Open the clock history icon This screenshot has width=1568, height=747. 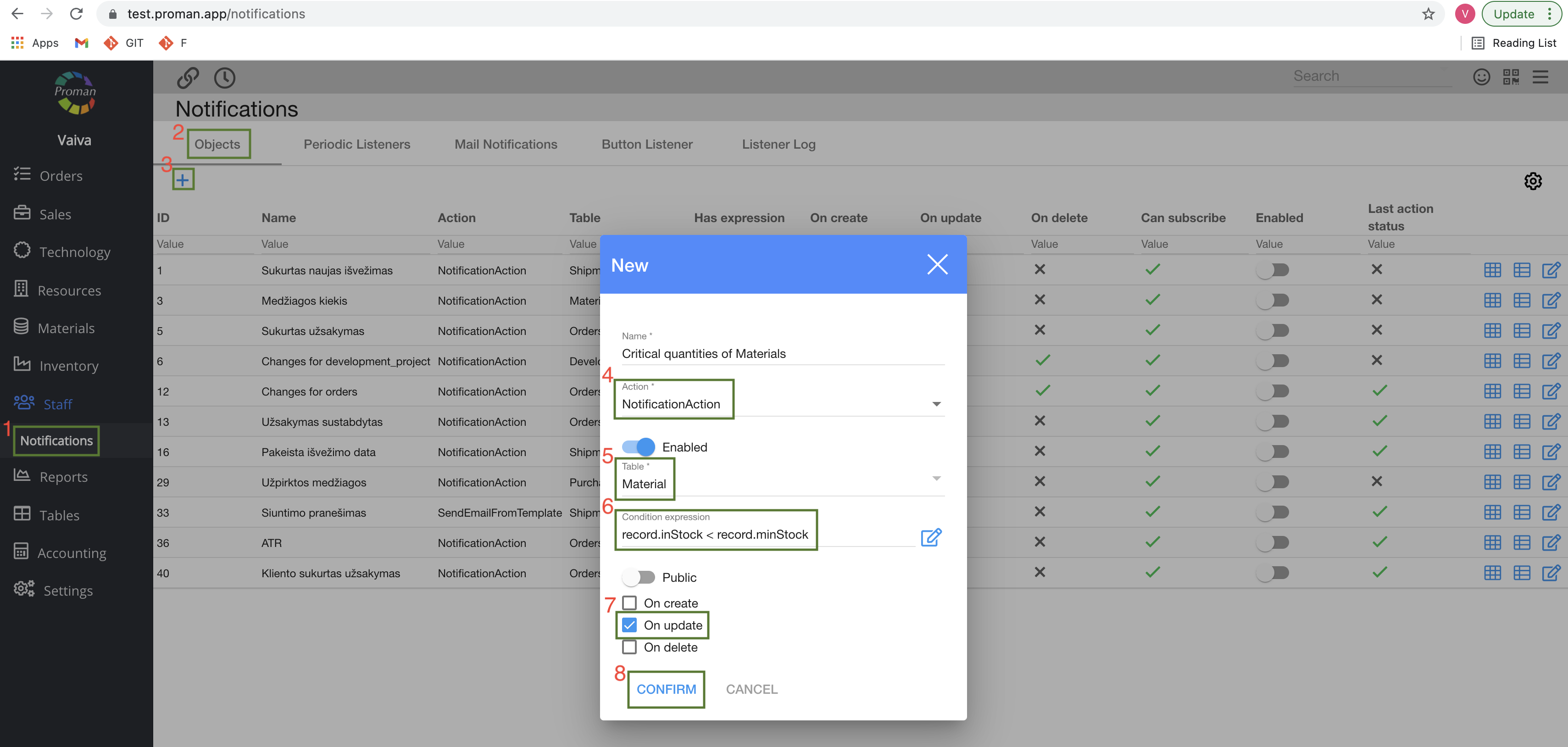(225, 78)
